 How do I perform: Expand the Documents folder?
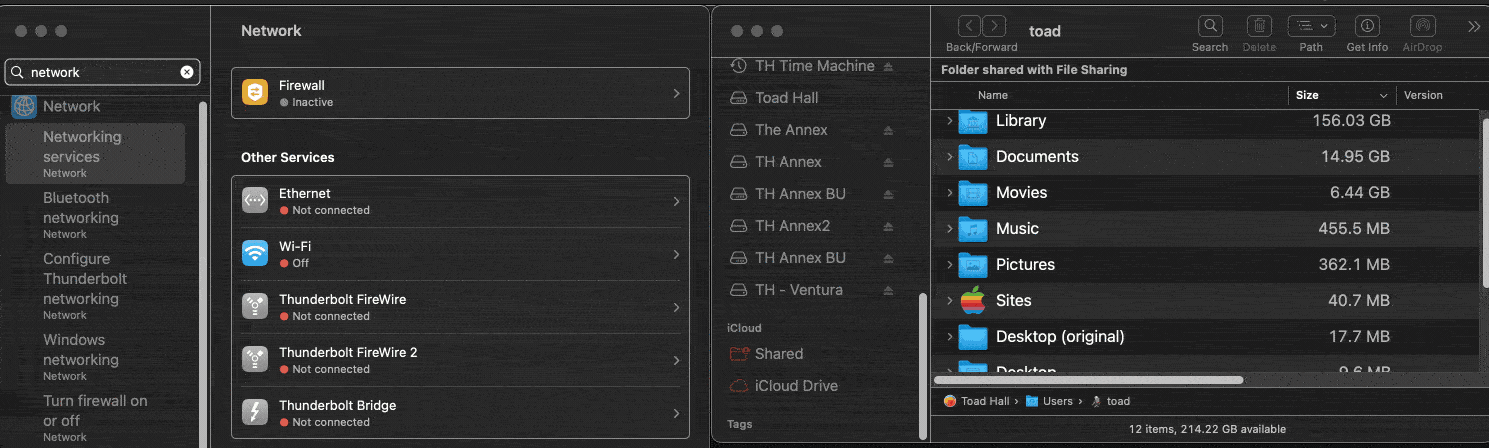pyautogui.click(x=949, y=157)
